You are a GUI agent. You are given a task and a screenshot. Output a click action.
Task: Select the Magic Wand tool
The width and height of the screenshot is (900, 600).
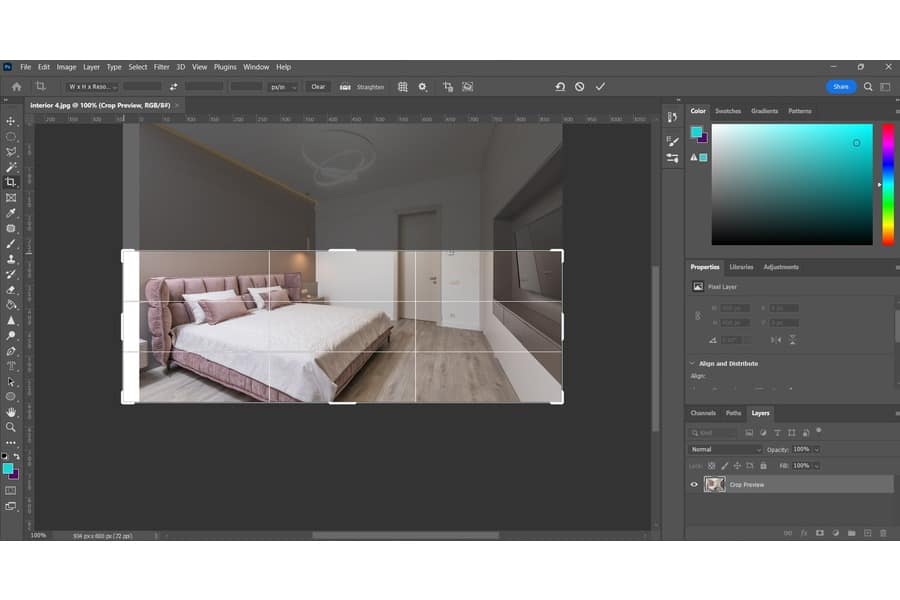[x=11, y=167]
